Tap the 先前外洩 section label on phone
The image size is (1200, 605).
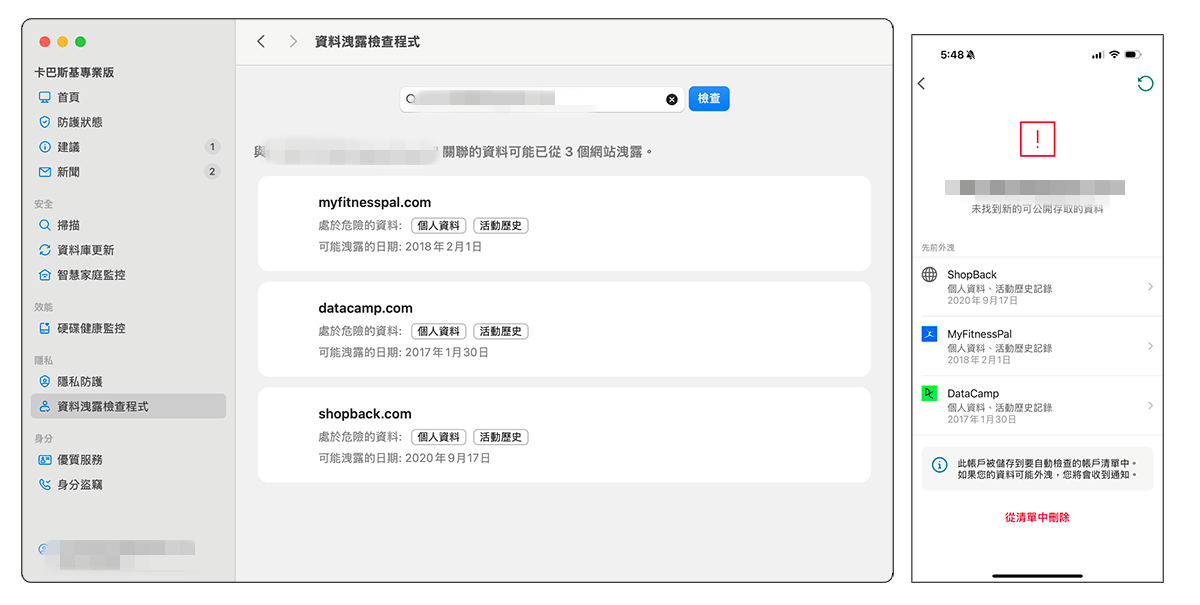[937, 247]
